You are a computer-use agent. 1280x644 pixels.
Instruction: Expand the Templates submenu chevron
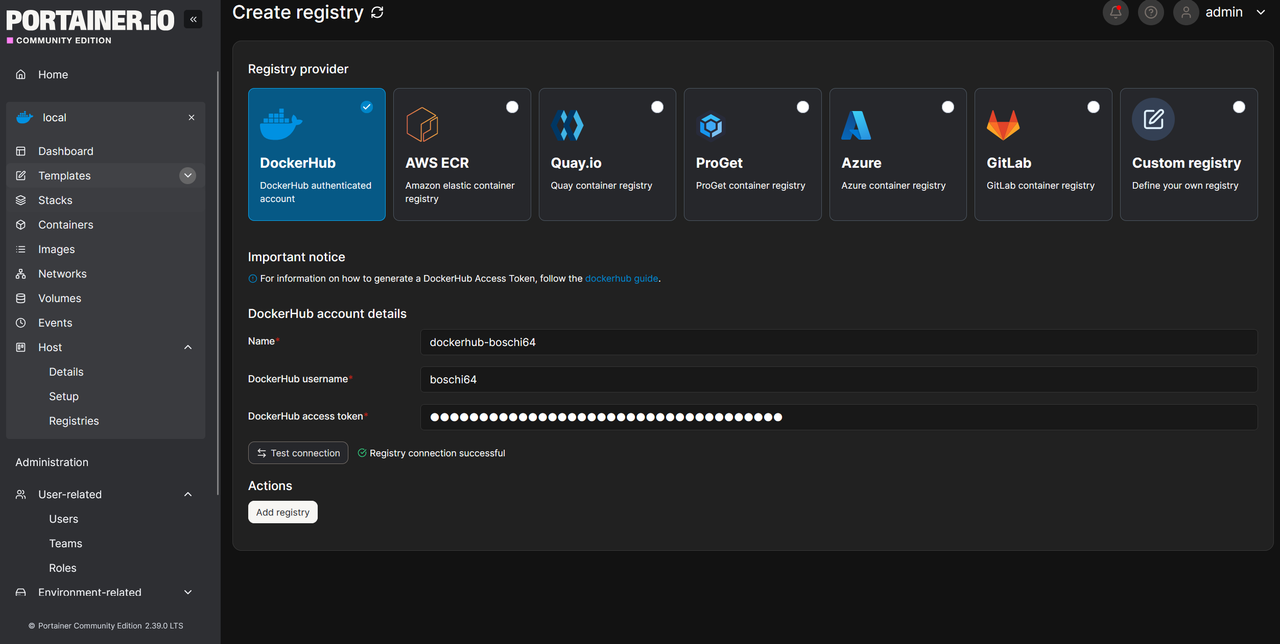click(187, 176)
